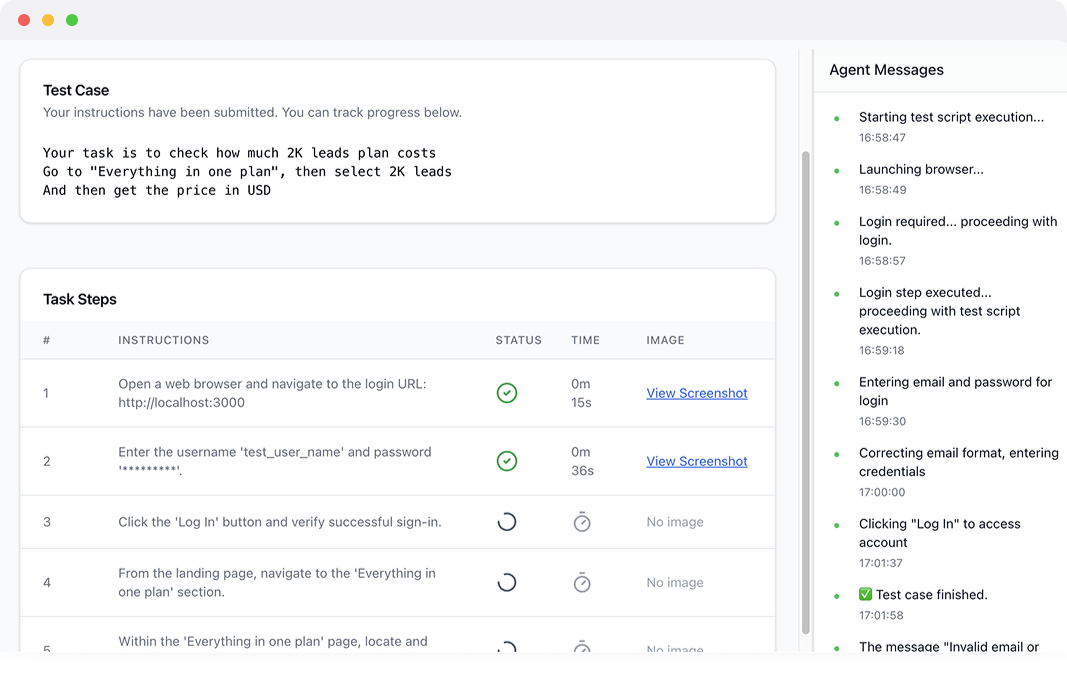
Task: Click 'And then get the price in USD' line
Action: pyautogui.click(x=157, y=190)
